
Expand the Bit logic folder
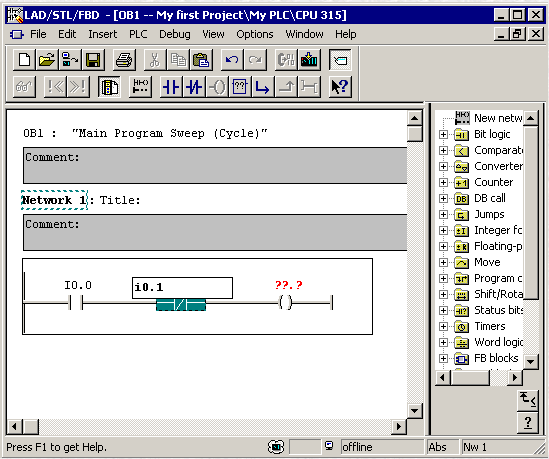(x=443, y=134)
